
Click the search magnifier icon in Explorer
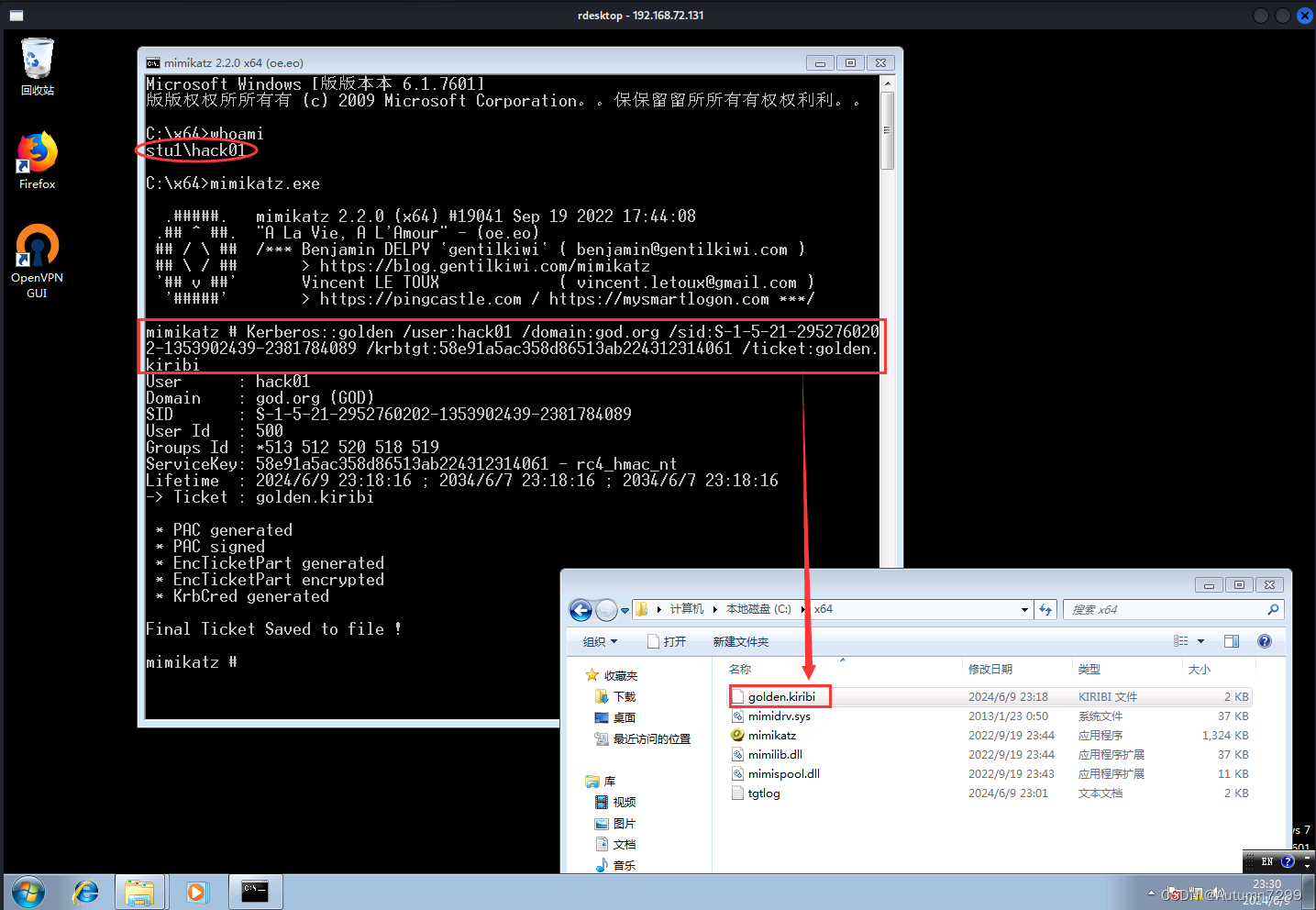click(x=1273, y=610)
